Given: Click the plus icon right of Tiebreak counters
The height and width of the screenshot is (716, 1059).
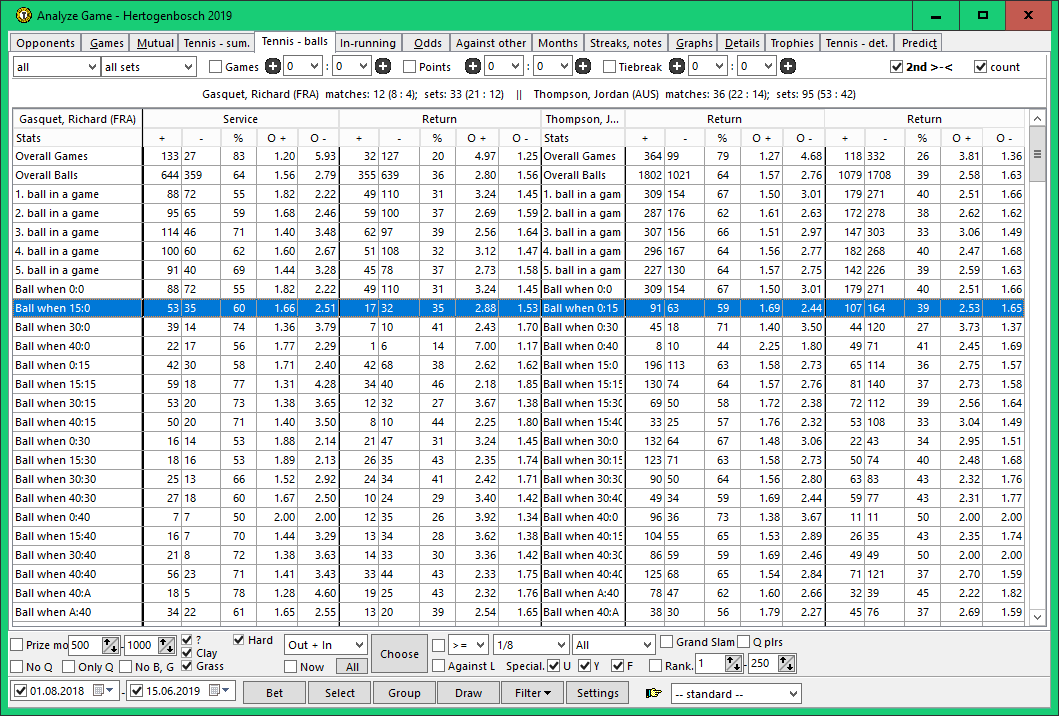Looking at the screenshot, I should coord(788,67).
